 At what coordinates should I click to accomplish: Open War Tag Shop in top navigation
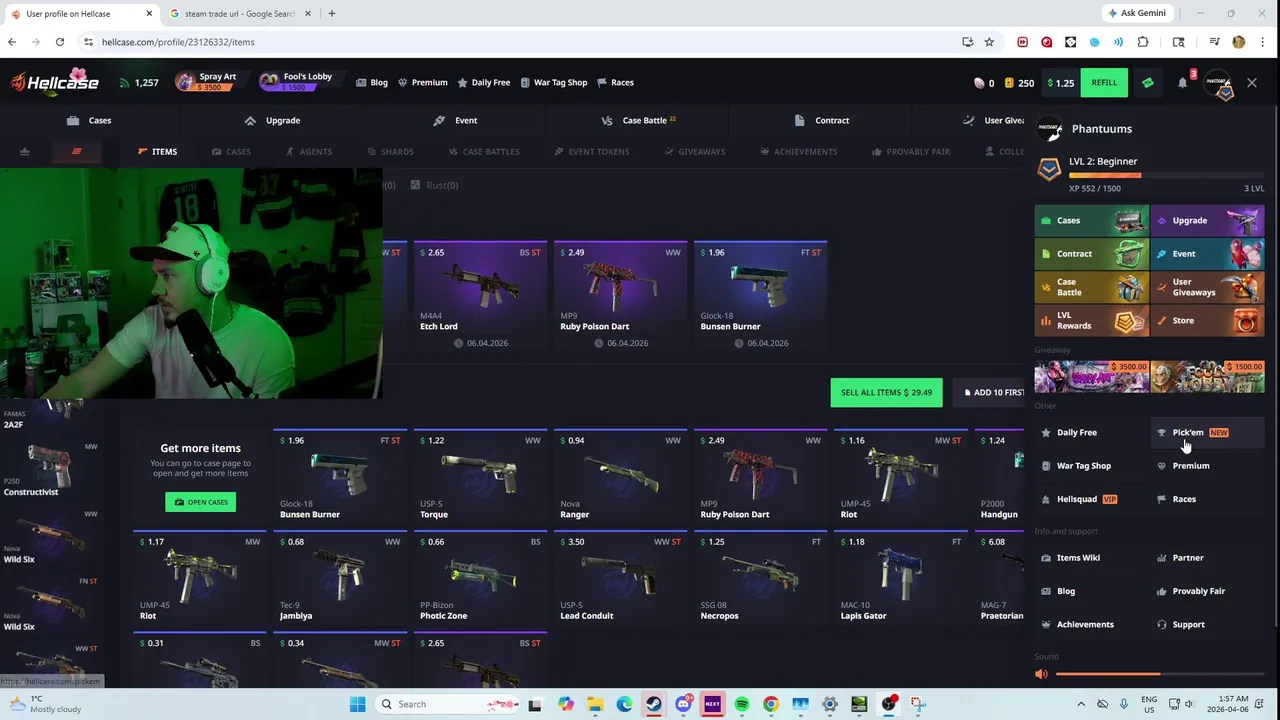tap(554, 83)
